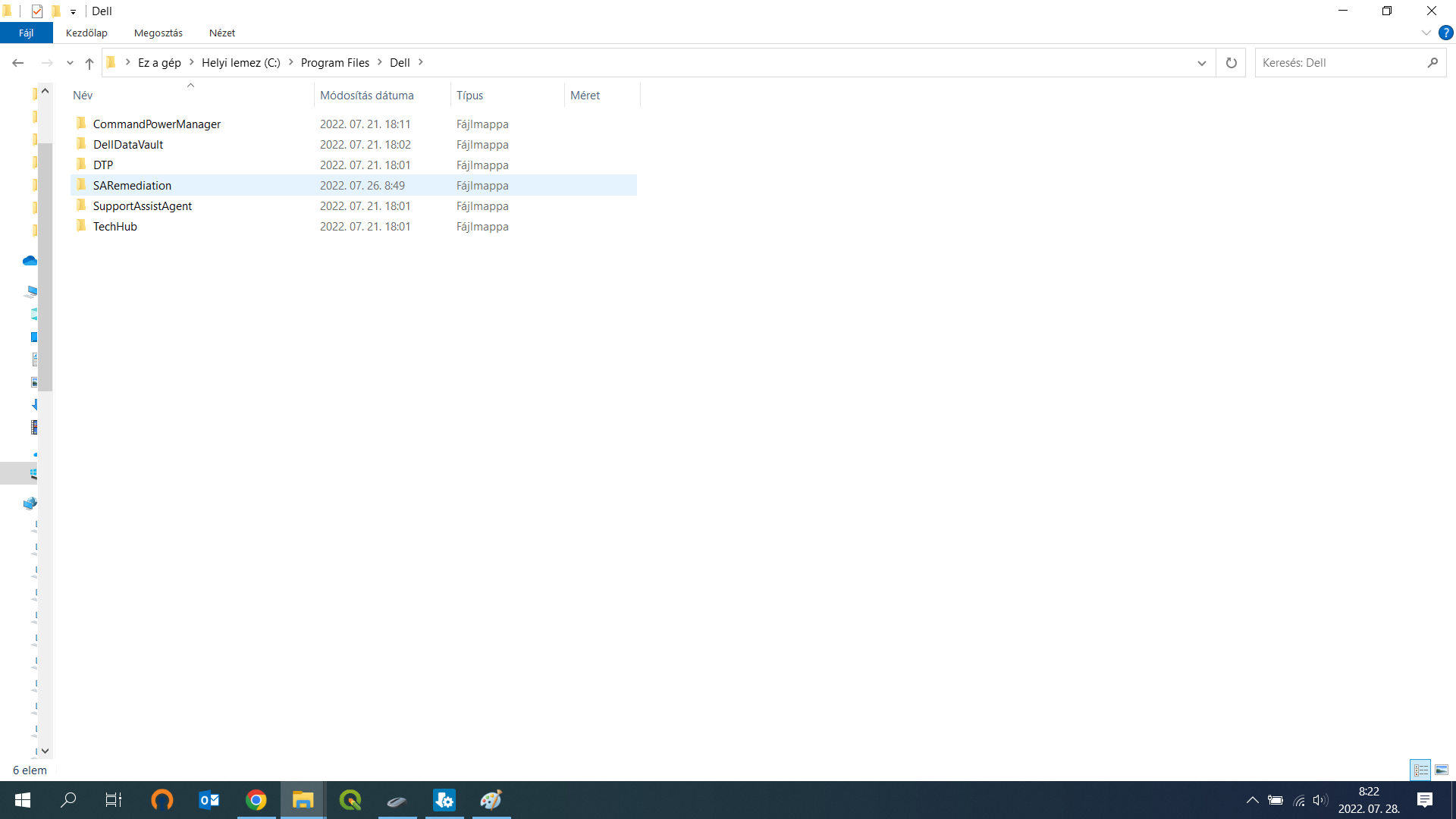Click 'Program Files' in the breadcrumb
This screenshot has width=1456, height=819.
tap(335, 62)
